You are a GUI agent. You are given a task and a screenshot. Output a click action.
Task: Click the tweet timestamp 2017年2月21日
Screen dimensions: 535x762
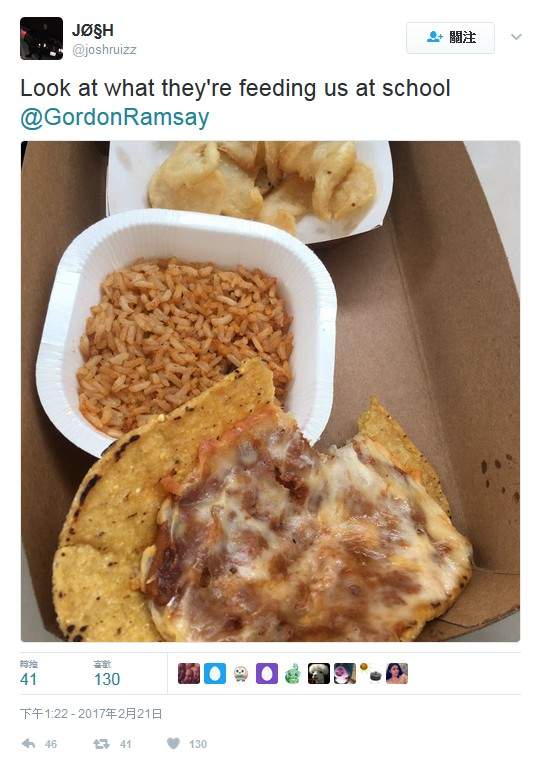pyautogui.click(x=91, y=713)
